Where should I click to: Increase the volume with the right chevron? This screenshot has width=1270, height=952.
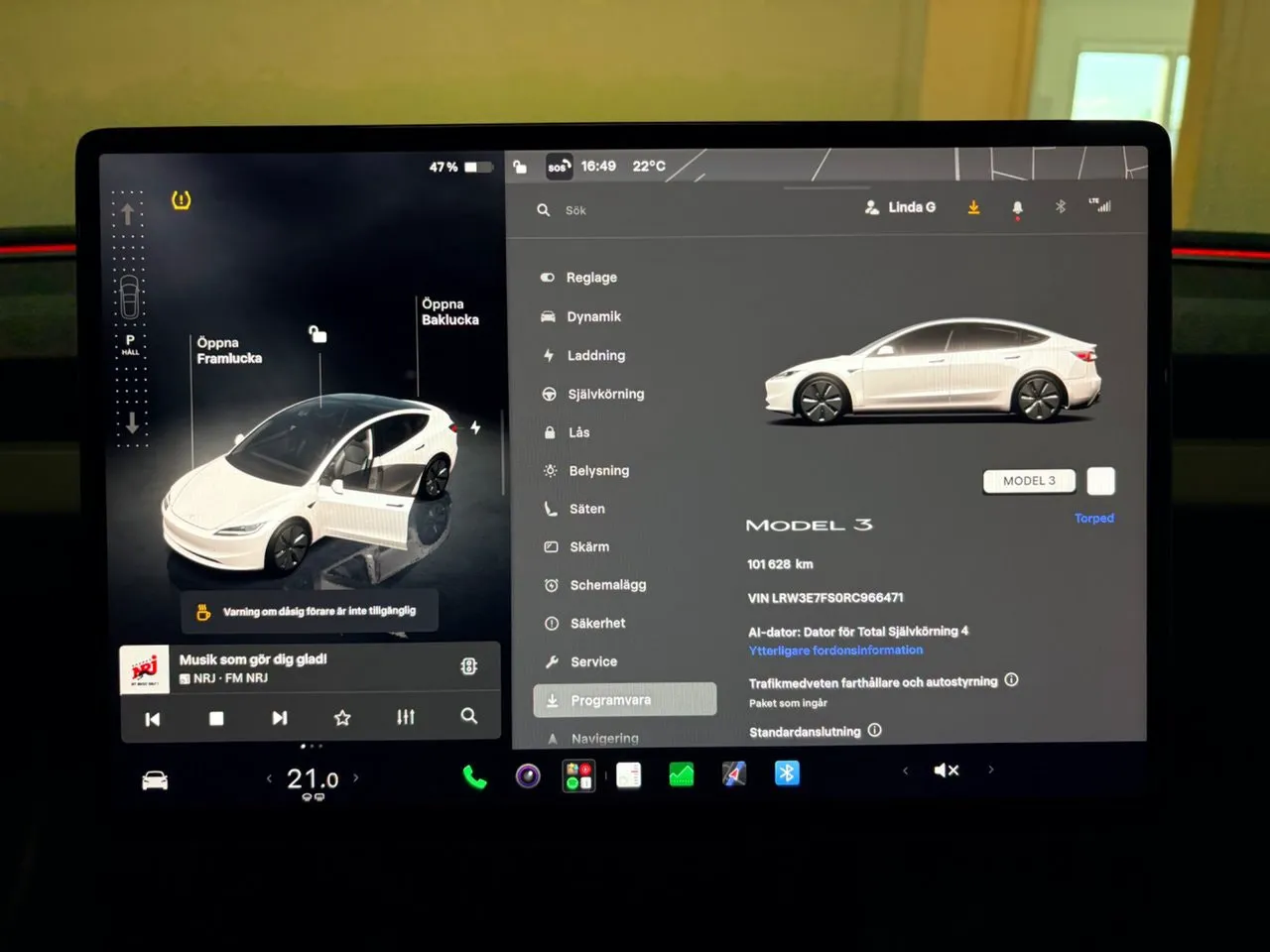tap(990, 770)
